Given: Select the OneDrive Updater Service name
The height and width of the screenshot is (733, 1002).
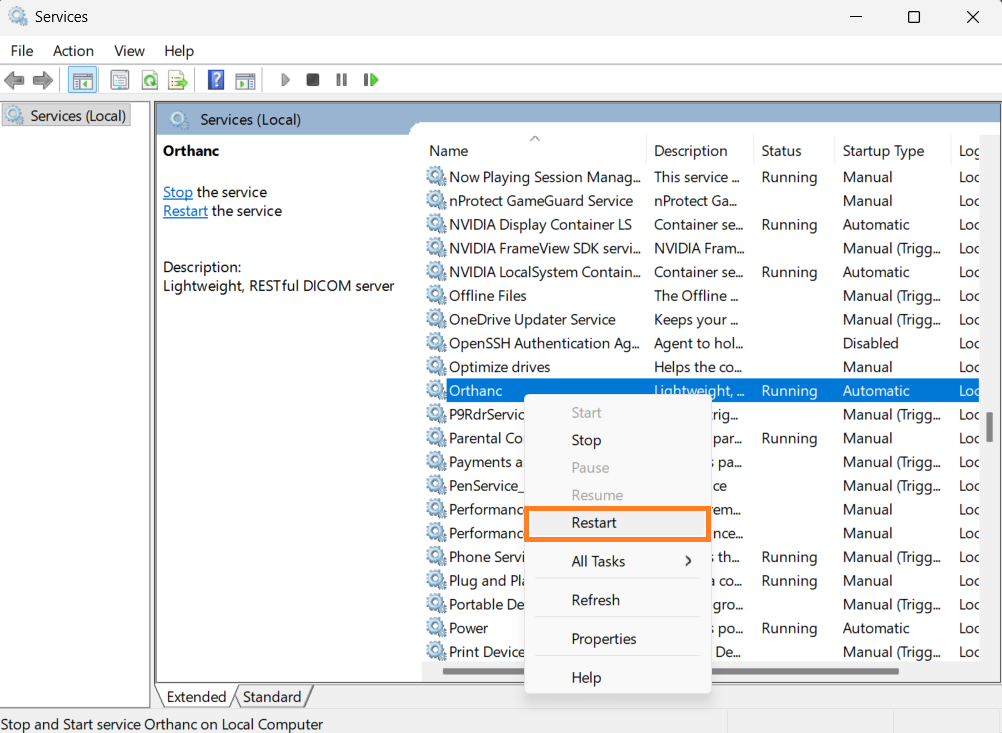Looking at the screenshot, I should pos(532,320).
